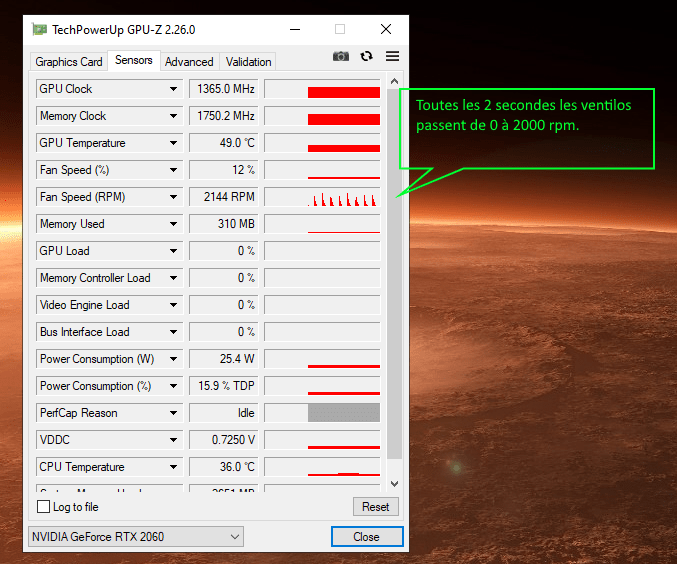Close GPU-Z with the title bar X

(386, 29)
